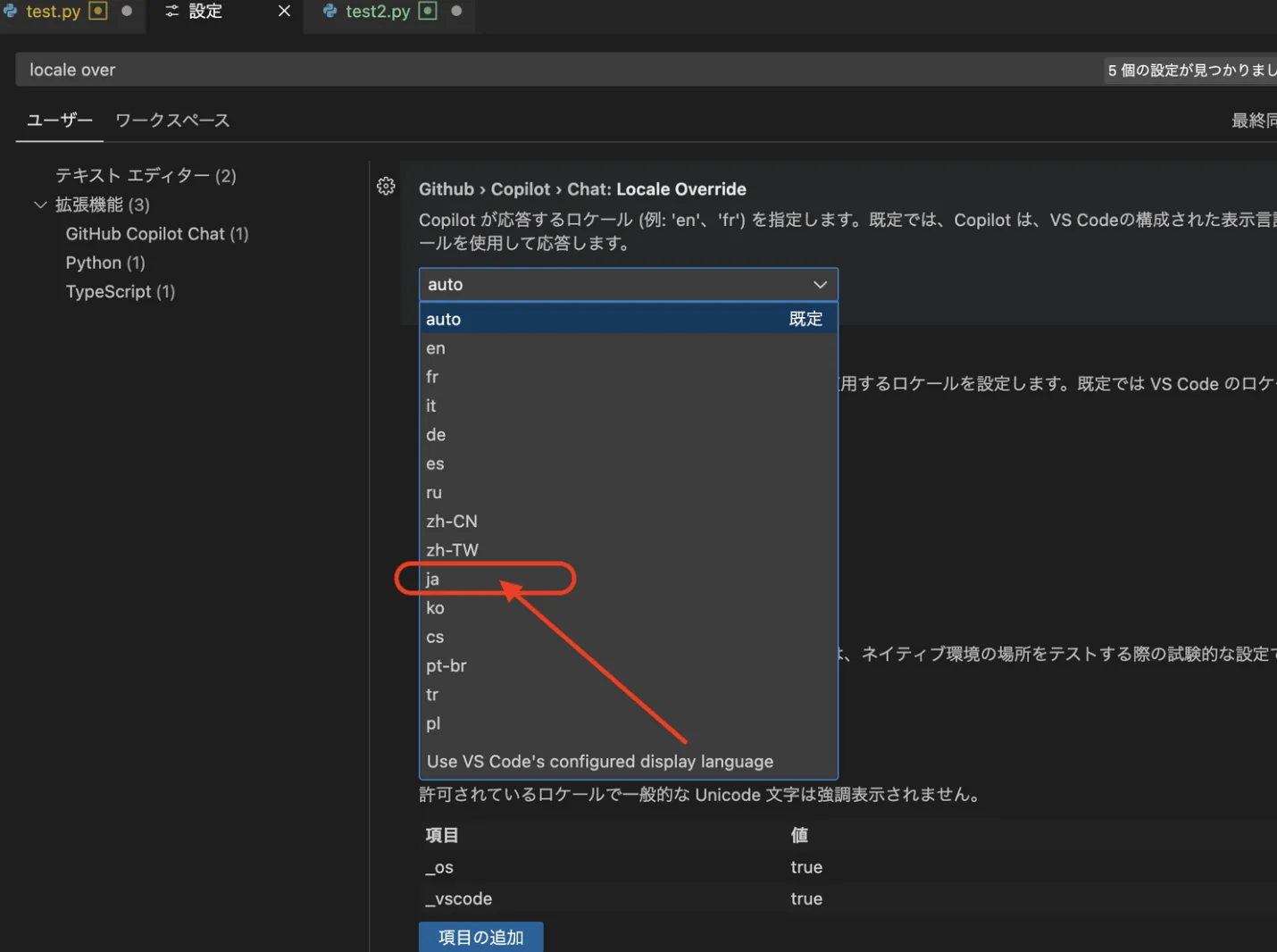Image resolution: width=1277 pixels, height=952 pixels.
Task: Choose the zh-CN locale option
Action: 629,522
